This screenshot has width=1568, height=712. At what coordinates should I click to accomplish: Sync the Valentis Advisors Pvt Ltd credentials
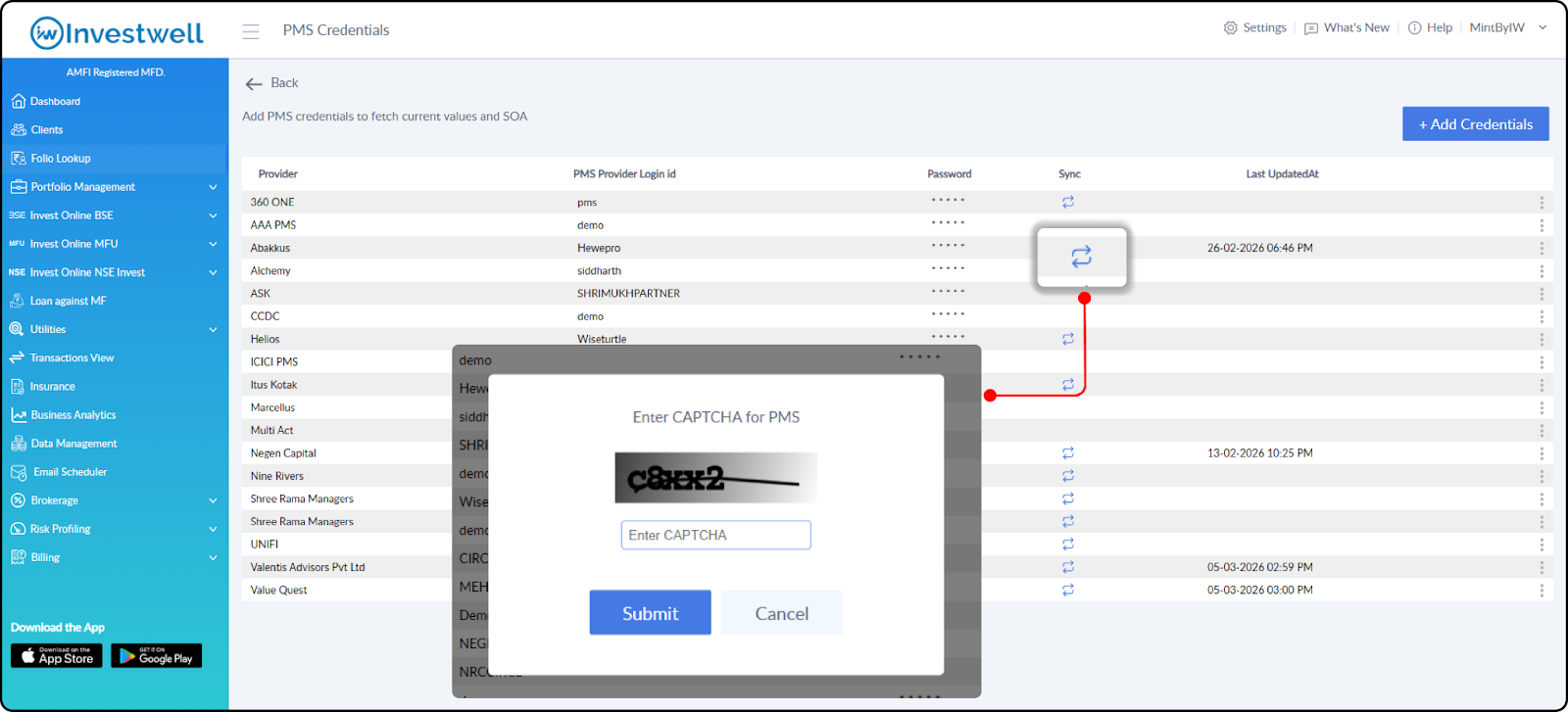pyautogui.click(x=1068, y=567)
